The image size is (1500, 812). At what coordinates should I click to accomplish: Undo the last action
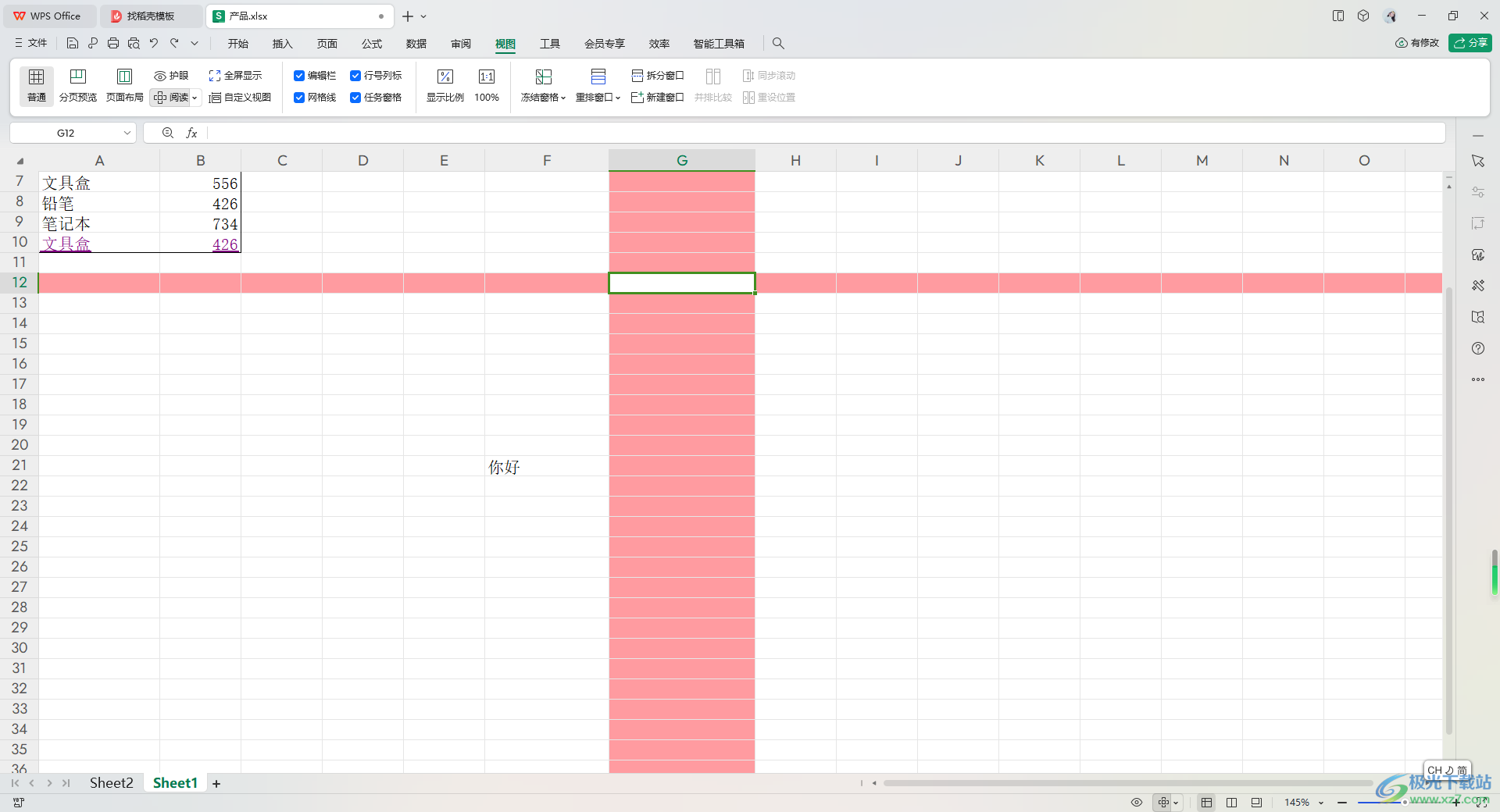point(154,44)
